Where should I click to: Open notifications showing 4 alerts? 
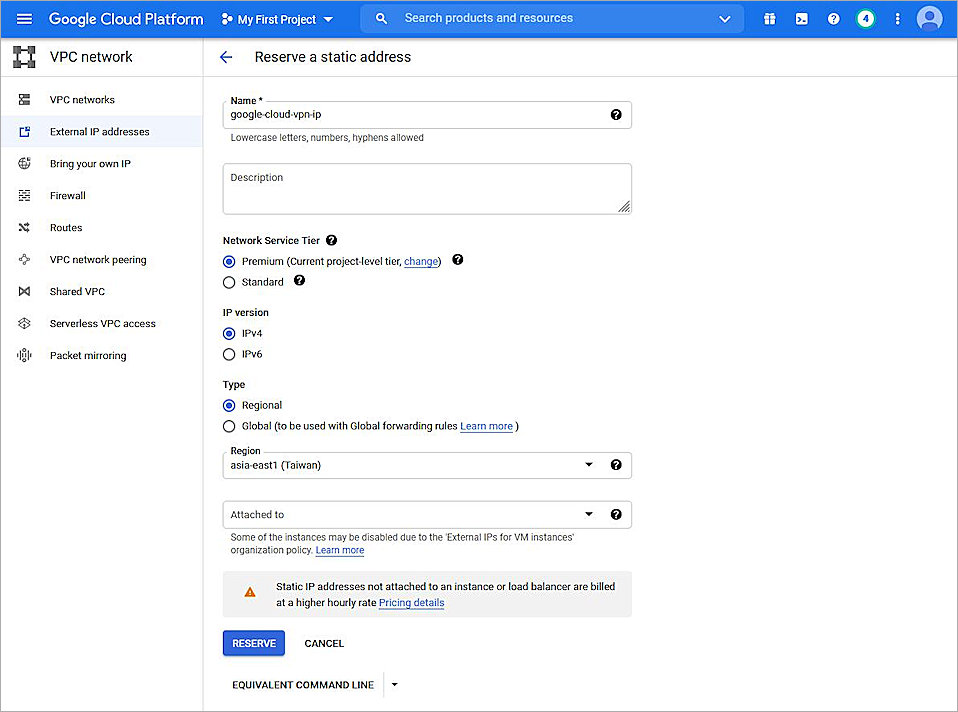865,18
